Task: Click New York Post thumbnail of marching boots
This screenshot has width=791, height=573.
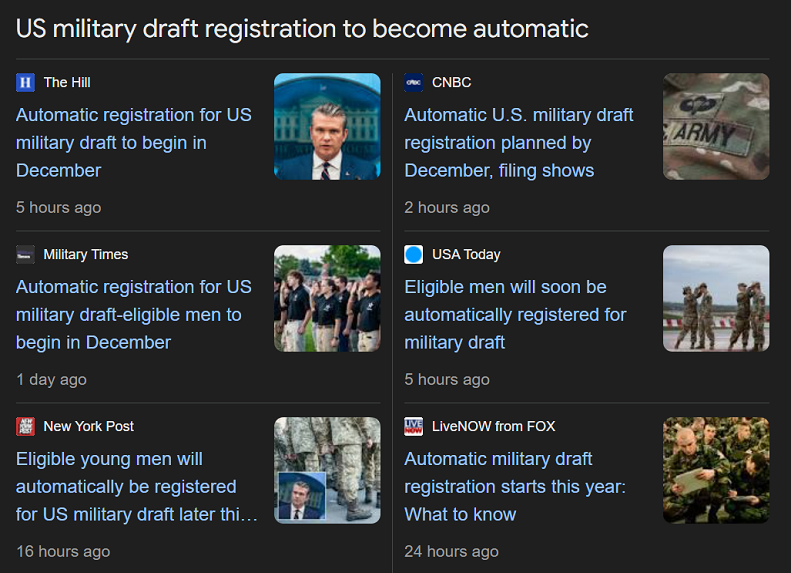Action: (x=327, y=470)
